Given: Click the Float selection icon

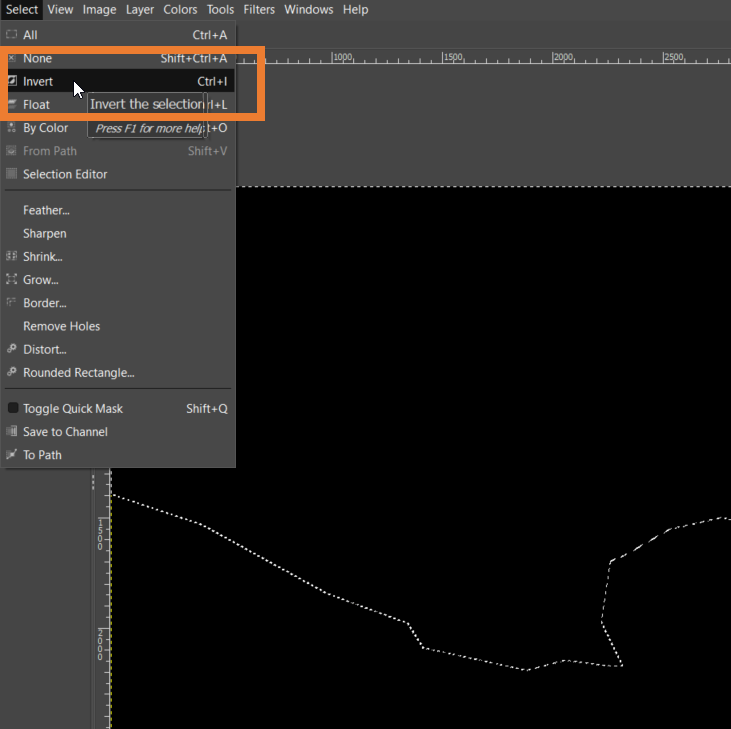Looking at the screenshot, I should 12,104.
